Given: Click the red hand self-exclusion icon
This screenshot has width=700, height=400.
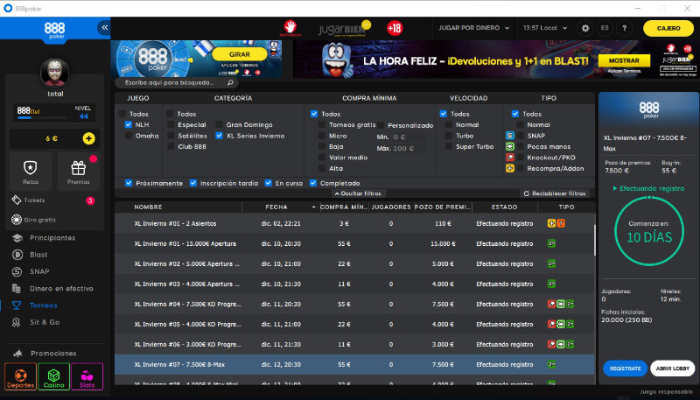Looking at the screenshot, I should (x=290, y=28).
